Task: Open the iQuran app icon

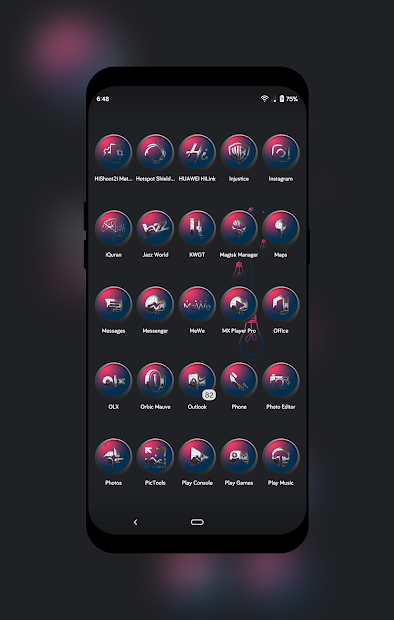Action: coord(114,229)
